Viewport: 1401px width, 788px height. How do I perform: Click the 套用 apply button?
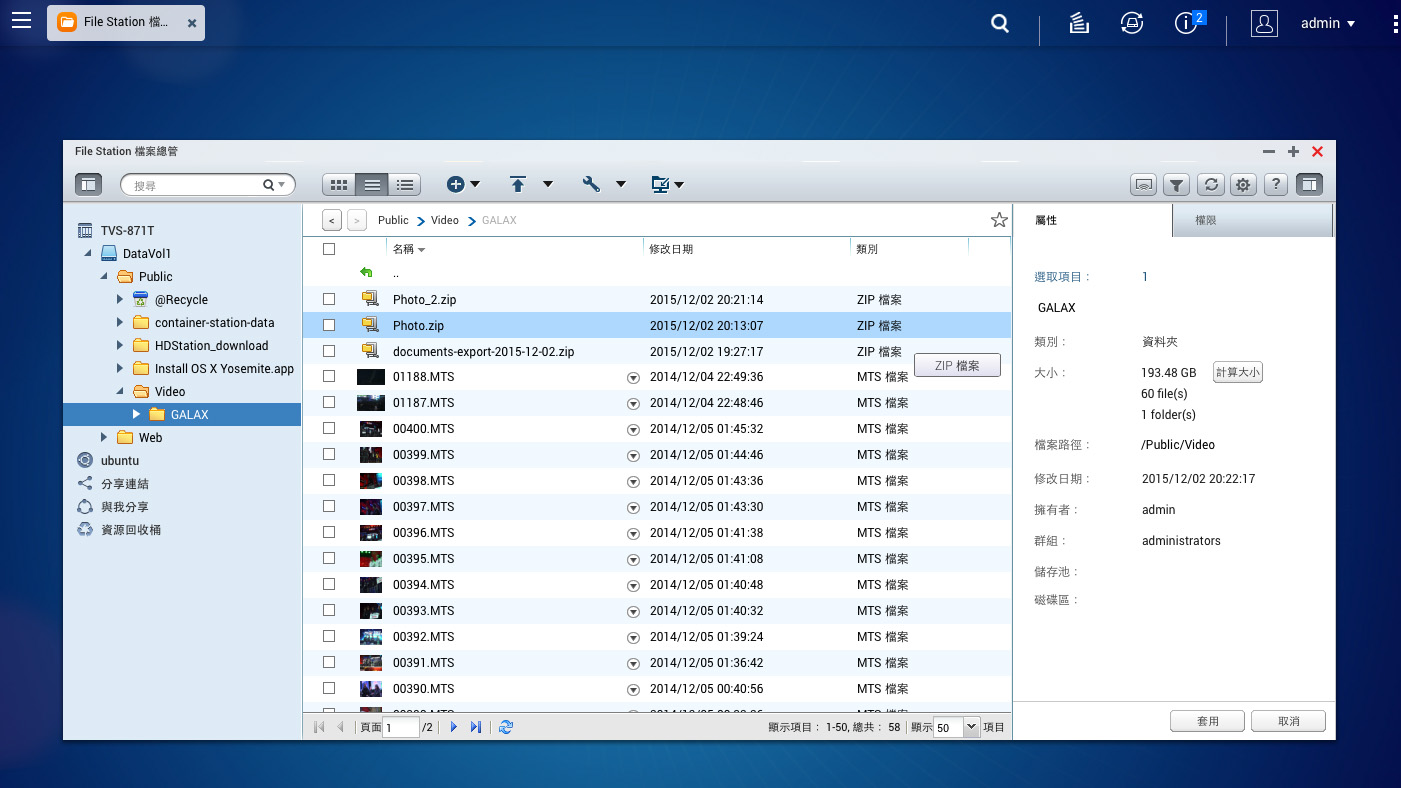click(x=1208, y=721)
